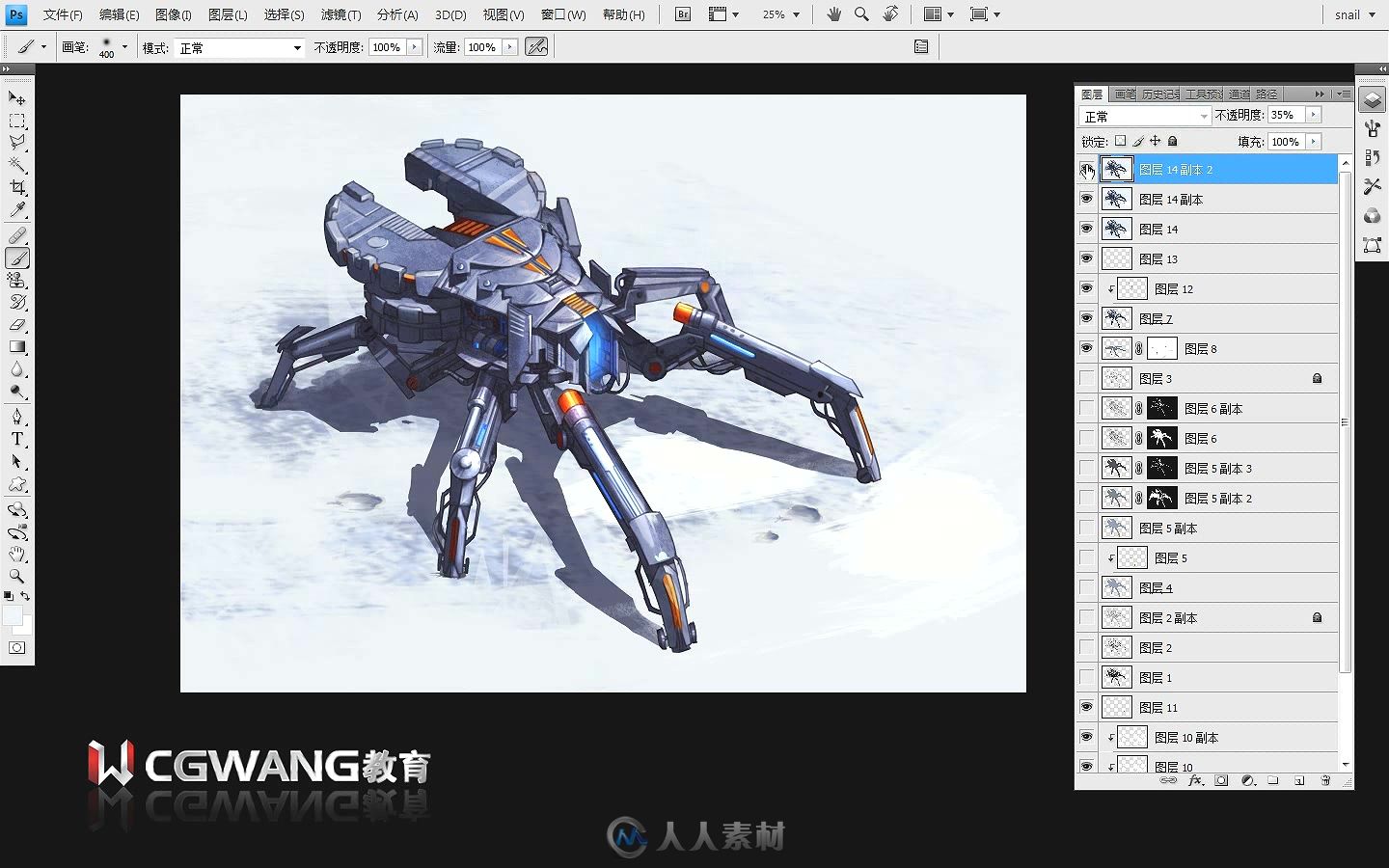Select the Move tool
Image resolution: width=1389 pixels, height=868 pixels.
pos(17,97)
